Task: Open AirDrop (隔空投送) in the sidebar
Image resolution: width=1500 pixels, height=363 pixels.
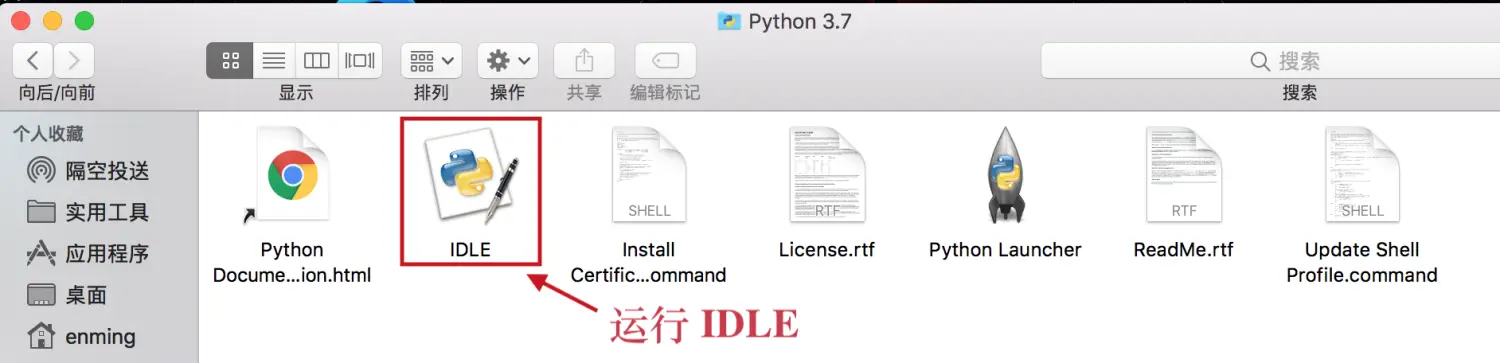Action: point(88,171)
